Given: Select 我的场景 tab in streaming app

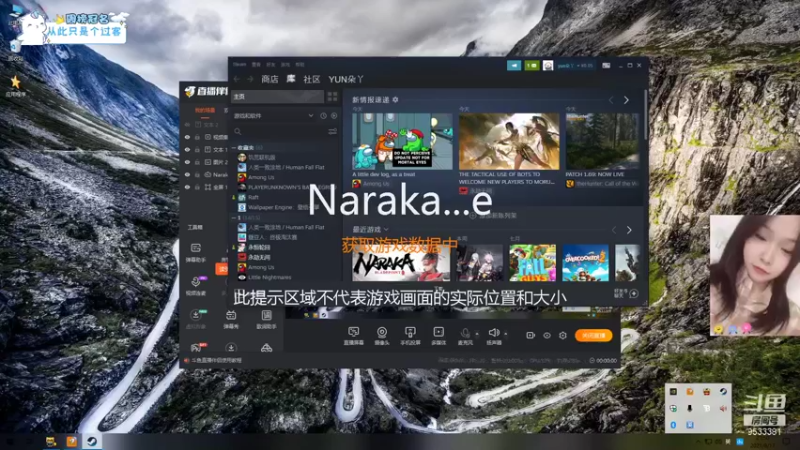Looking at the screenshot, I should 205,110.
